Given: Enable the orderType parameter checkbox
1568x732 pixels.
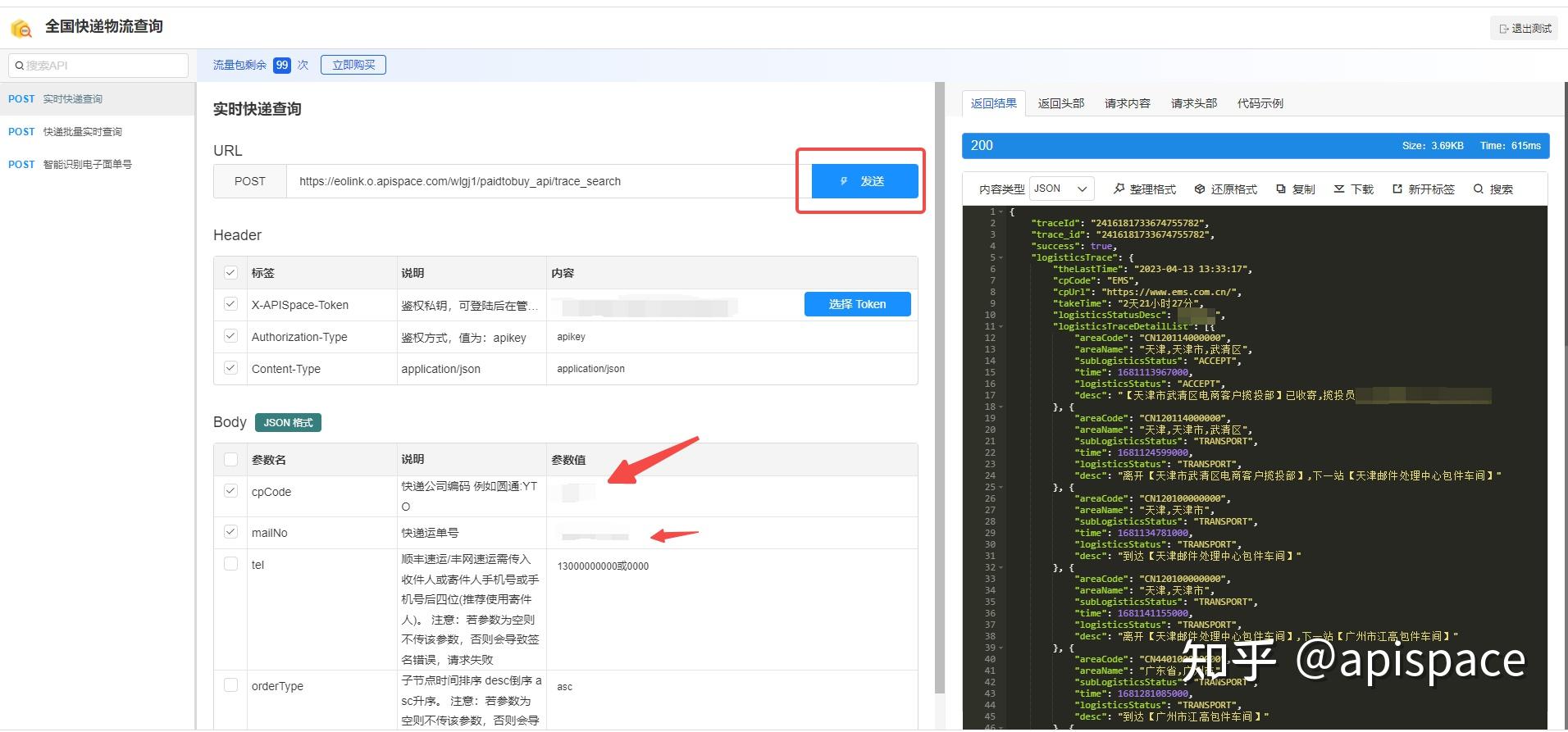Looking at the screenshot, I should click(x=230, y=685).
